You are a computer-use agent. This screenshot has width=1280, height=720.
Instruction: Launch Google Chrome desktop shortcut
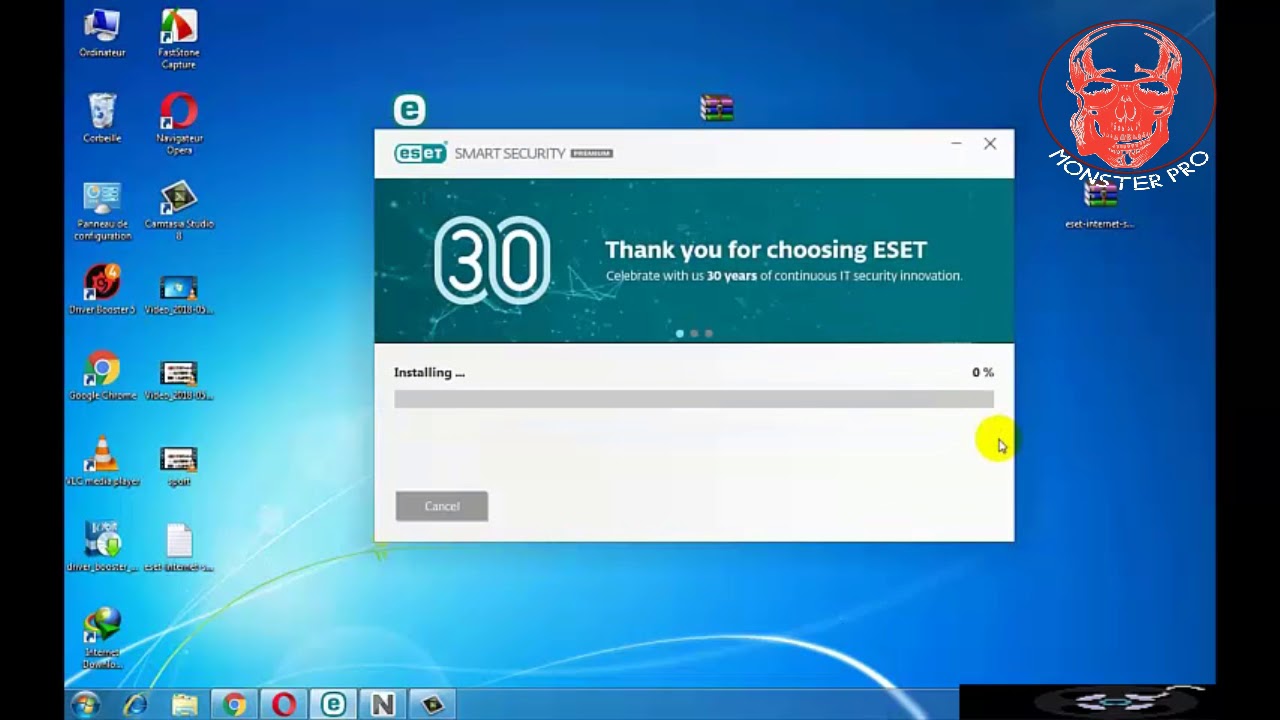(x=102, y=377)
